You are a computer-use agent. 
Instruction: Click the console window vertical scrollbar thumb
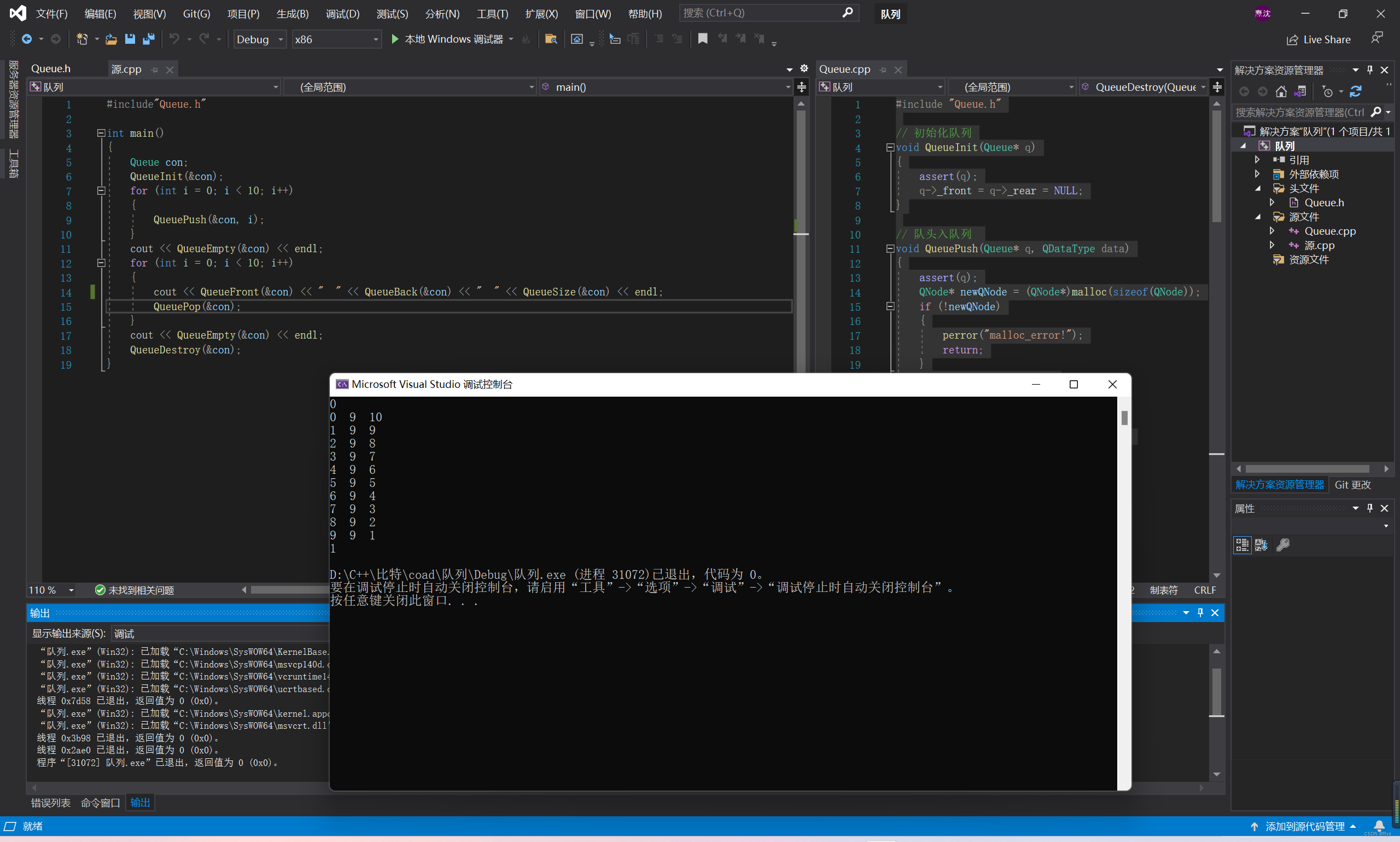pos(1124,417)
